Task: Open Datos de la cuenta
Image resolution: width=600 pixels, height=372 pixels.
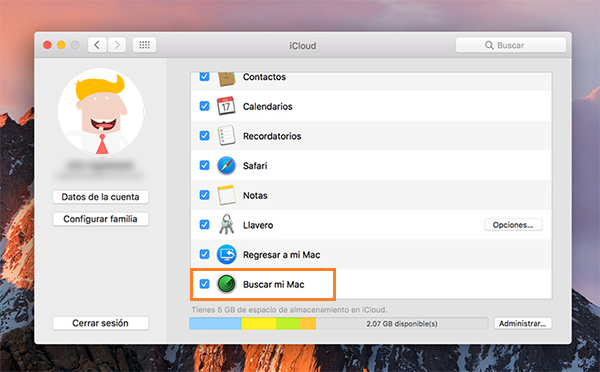Action: (100, 197)
